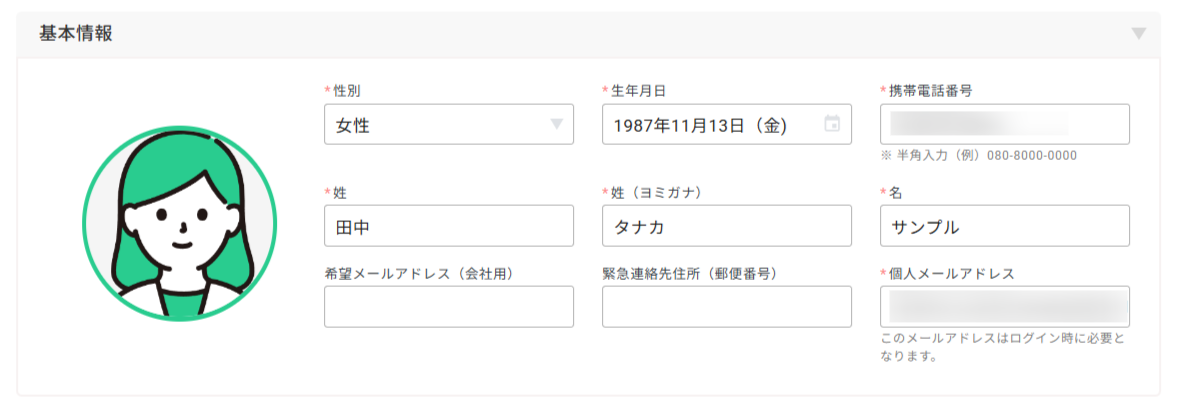The height and width of the screenshot is (402, 1185).
Task: Click the 姓(ヨミガナ) field containing タナカ
Action: pos(726,225)
